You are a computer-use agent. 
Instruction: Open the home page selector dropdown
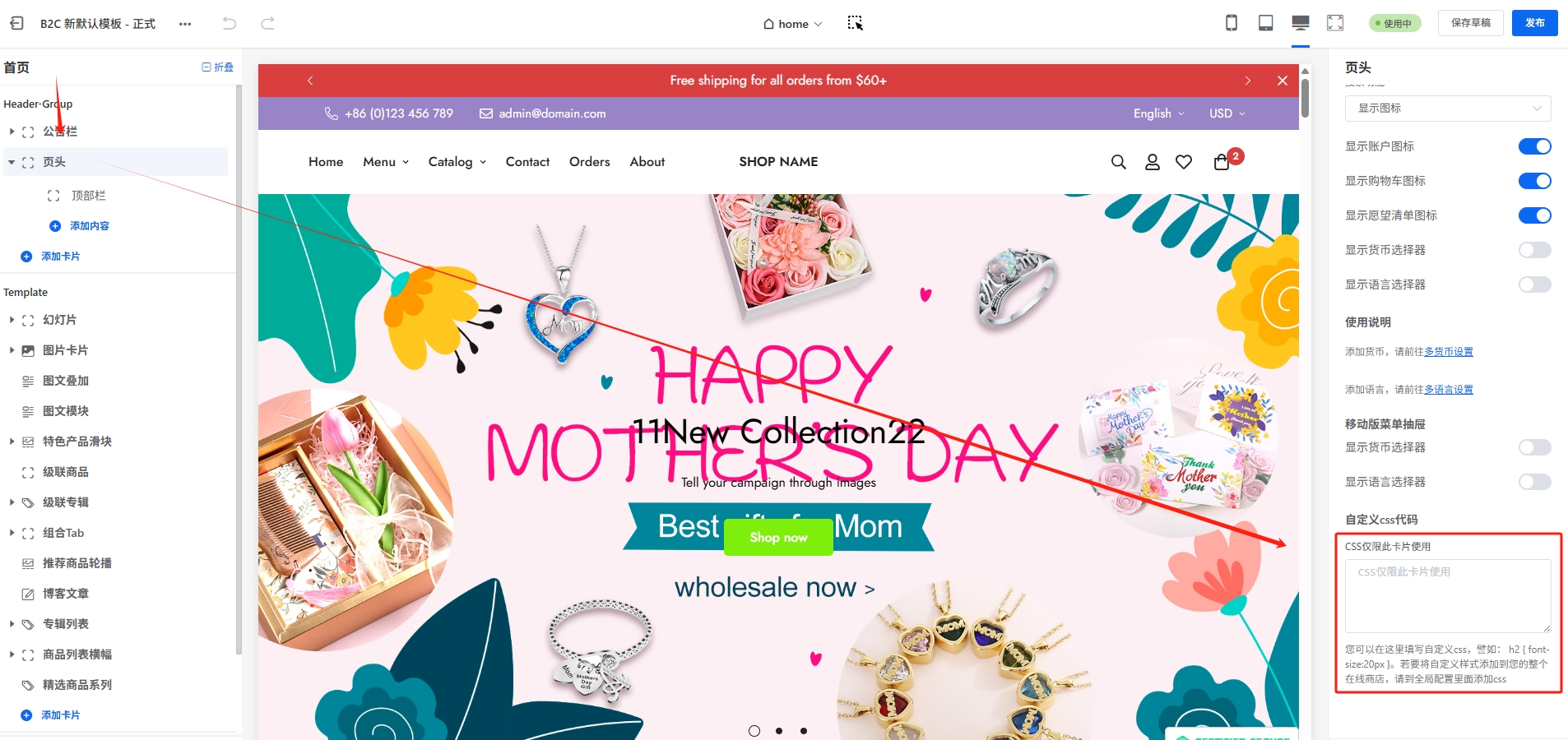[x=792, y=24]
